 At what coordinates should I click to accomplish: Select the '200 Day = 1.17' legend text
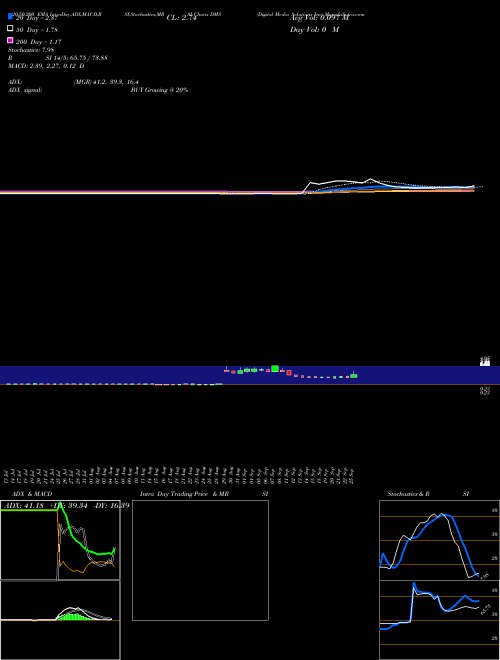click(39, 42)
